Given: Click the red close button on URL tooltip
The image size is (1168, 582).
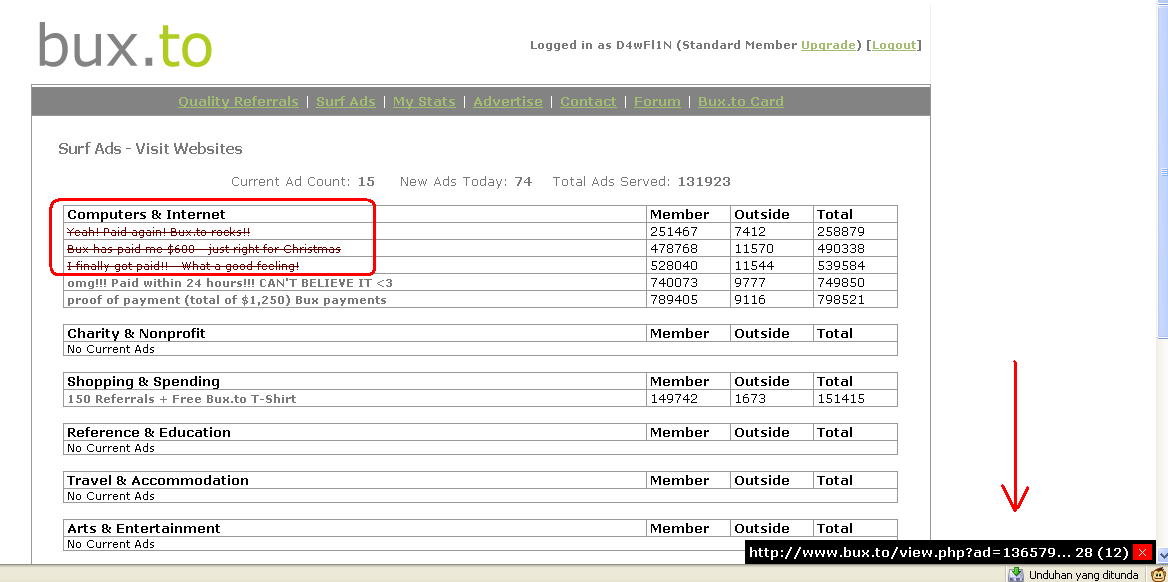Looking at the screenshot, I should coord(1142,553).
